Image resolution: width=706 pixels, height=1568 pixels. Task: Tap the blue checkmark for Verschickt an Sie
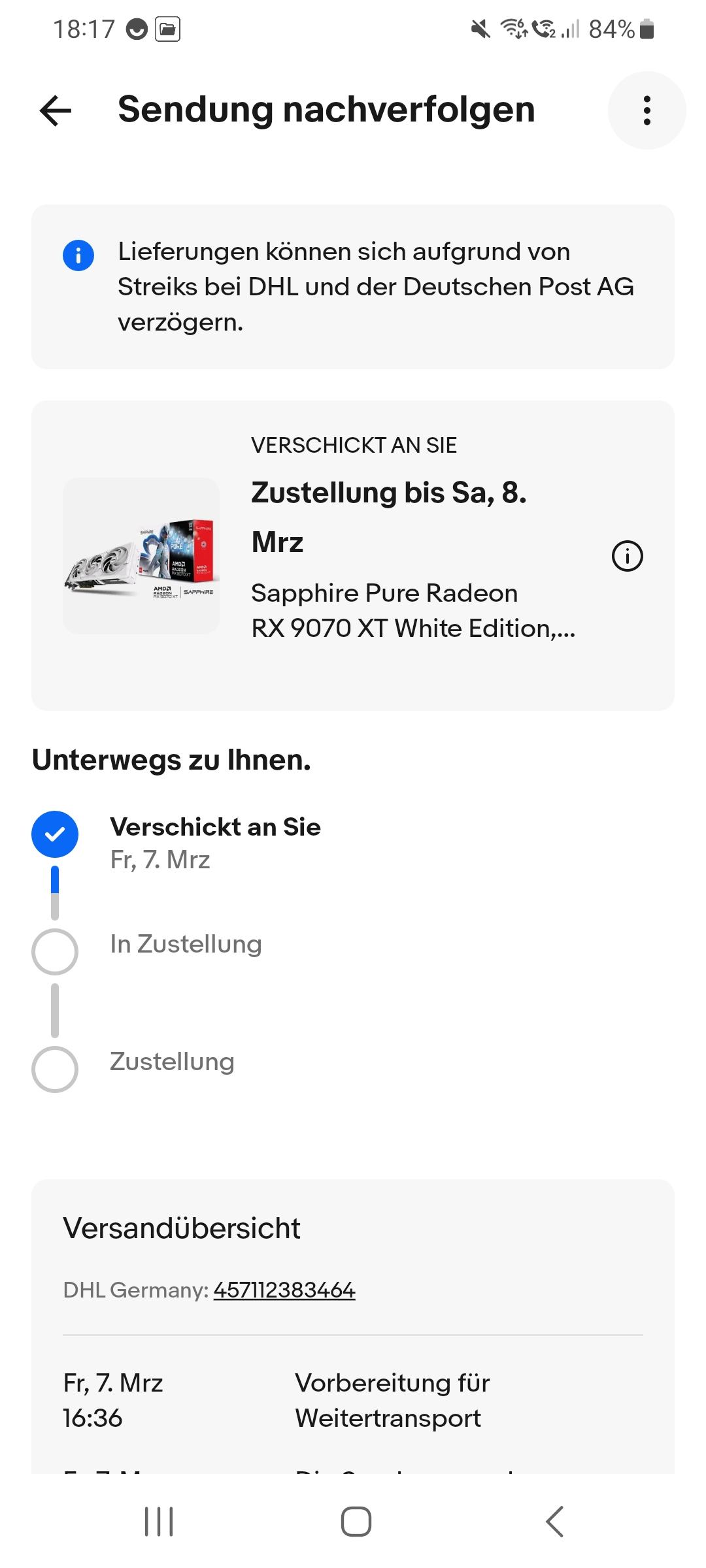click(55, 834)
